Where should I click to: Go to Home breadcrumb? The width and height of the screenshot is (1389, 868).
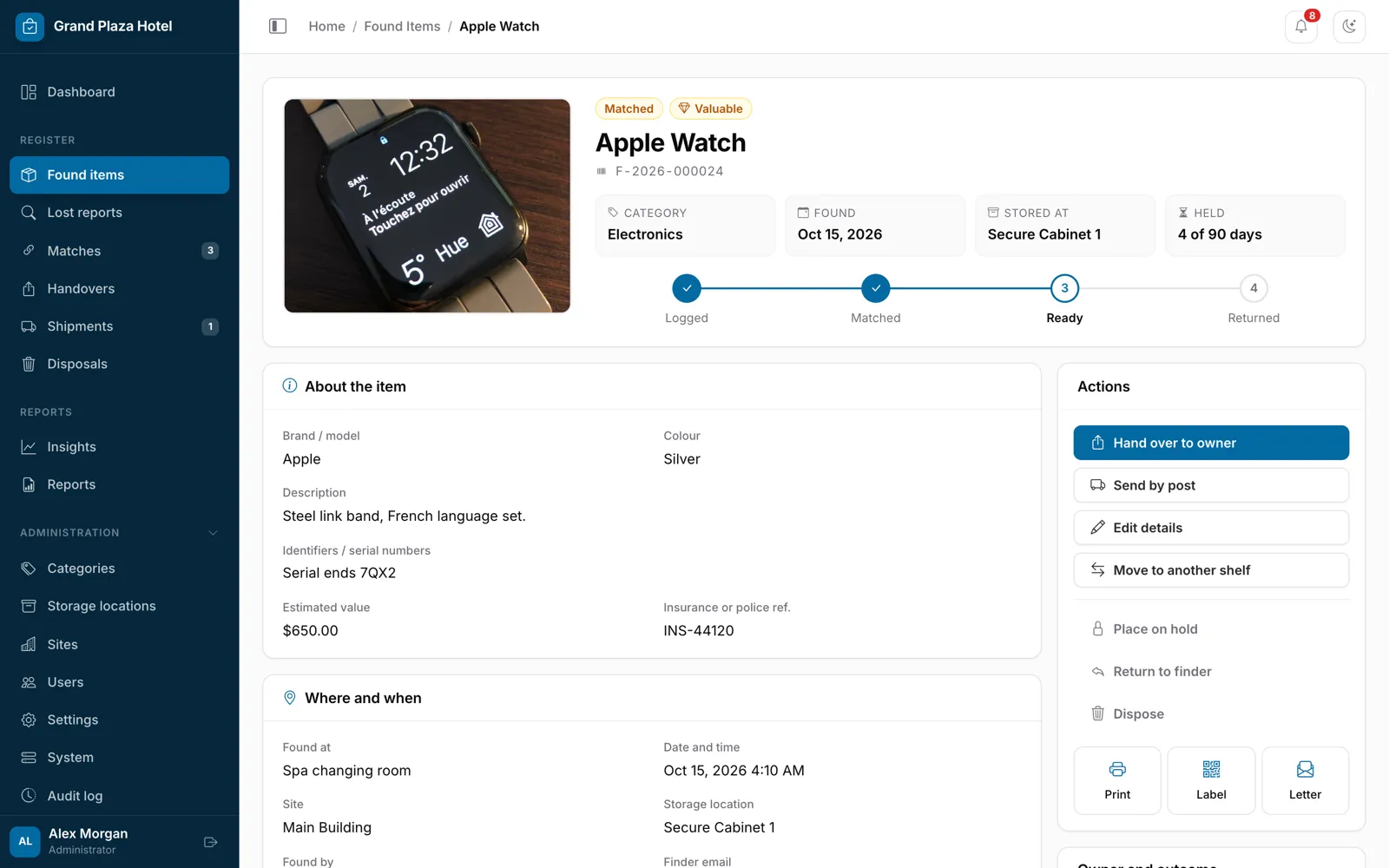[x=326, y=26]
